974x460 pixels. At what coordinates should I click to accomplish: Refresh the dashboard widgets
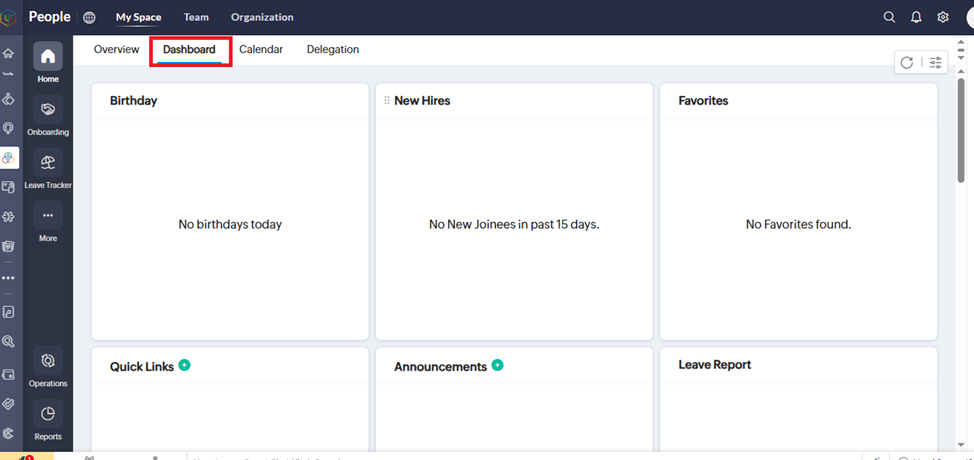[907, 63]
